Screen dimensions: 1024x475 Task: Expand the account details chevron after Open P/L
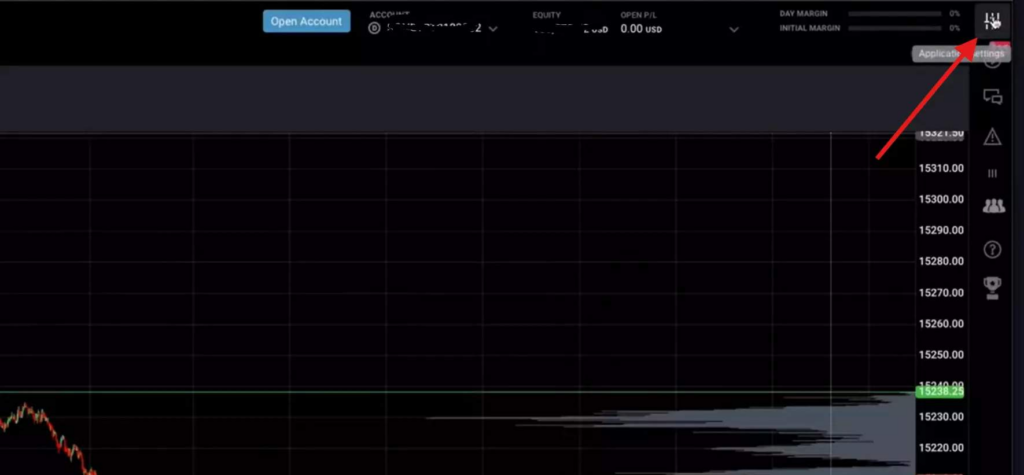point(734,29)
